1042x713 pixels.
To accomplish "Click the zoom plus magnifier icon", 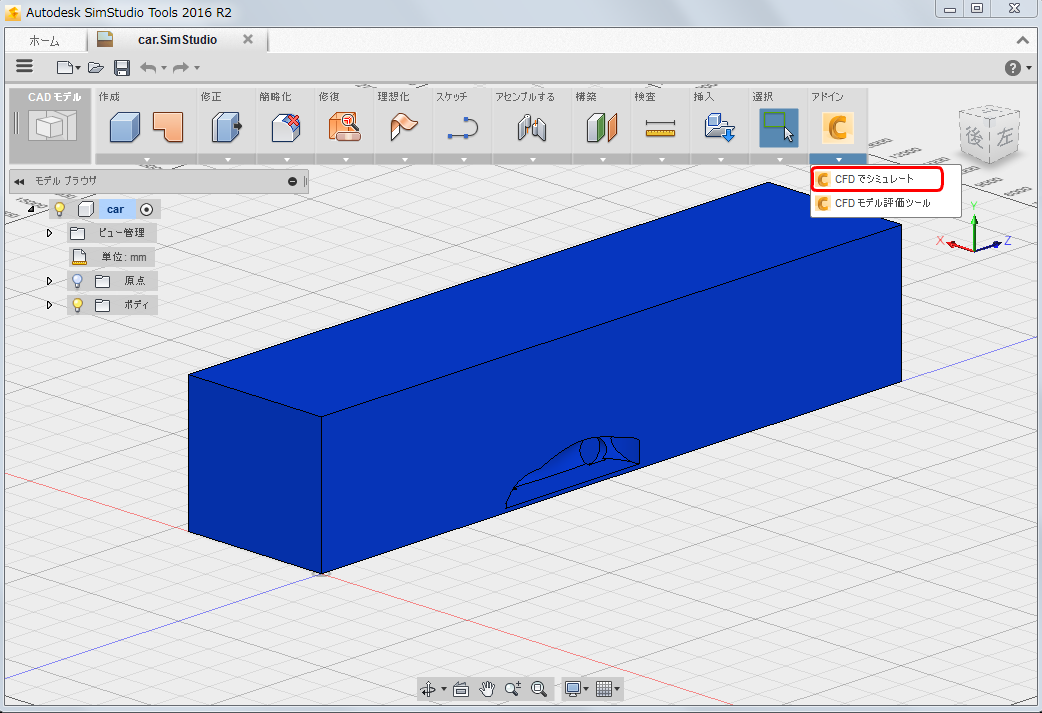I will [x=512, y=689].
